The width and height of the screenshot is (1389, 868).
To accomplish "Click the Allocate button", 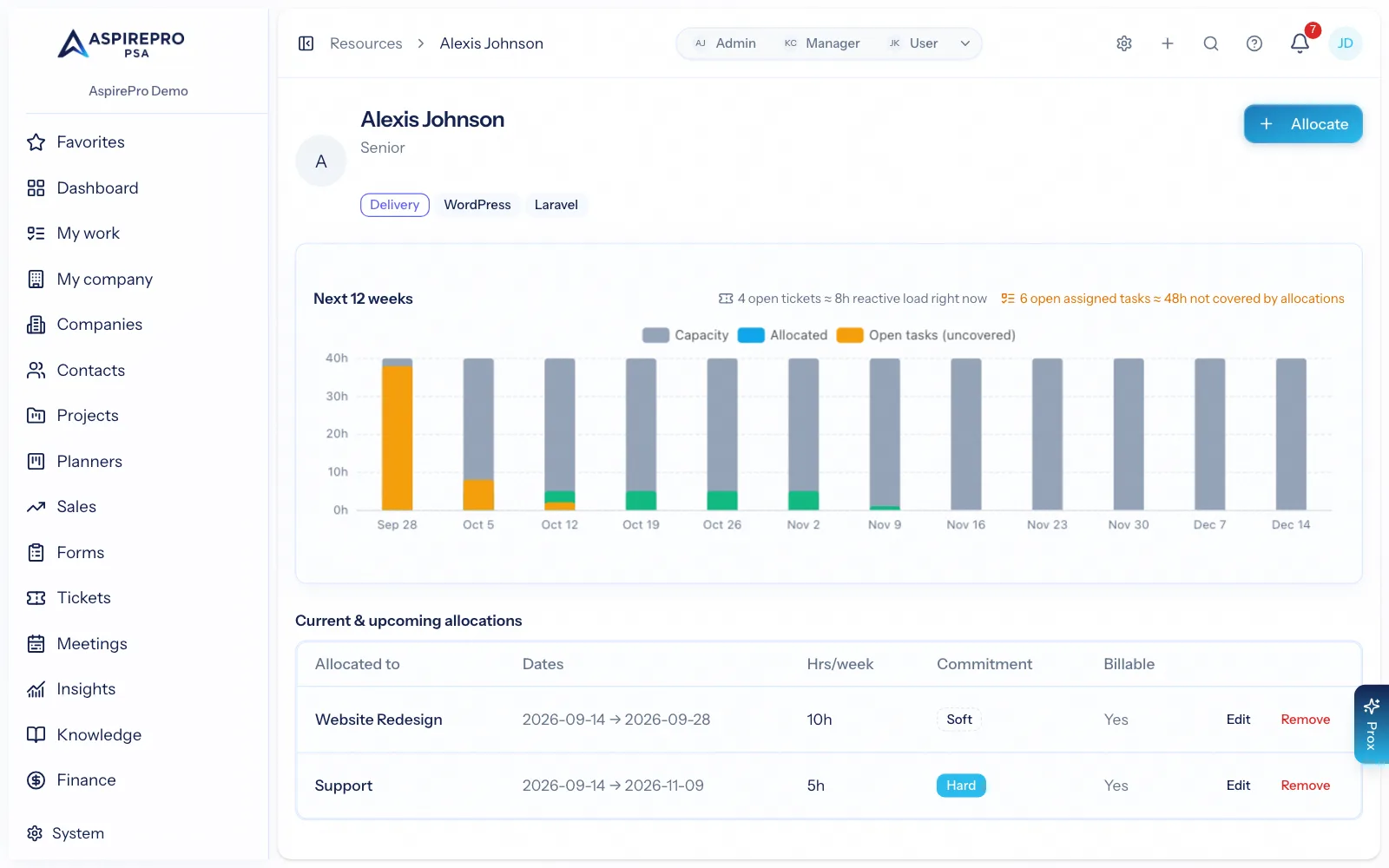I will 1303,124.
